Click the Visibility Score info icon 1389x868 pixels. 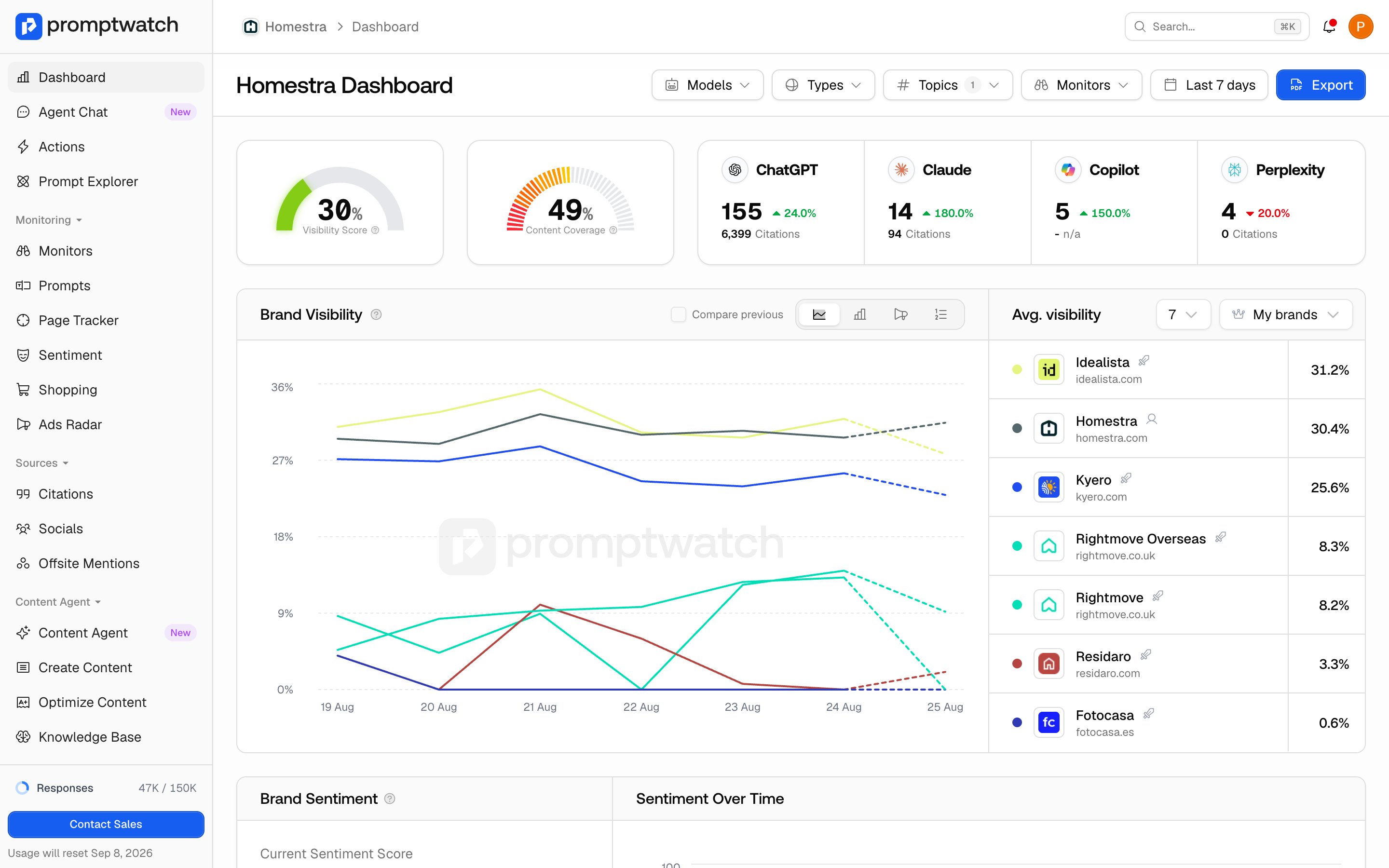pyautogui.click(x=375, y=230)
